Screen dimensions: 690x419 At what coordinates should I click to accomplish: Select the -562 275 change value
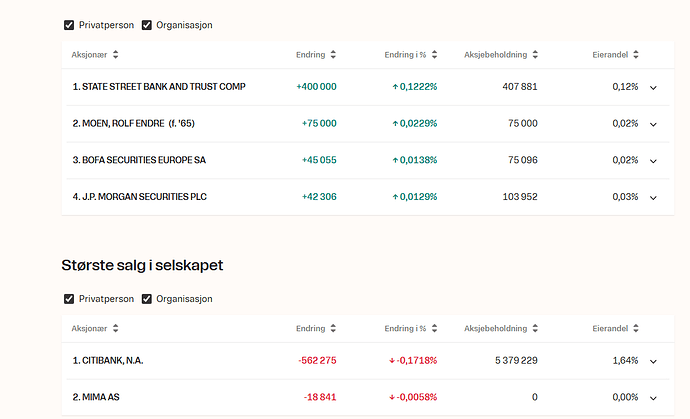pos(317,360)
